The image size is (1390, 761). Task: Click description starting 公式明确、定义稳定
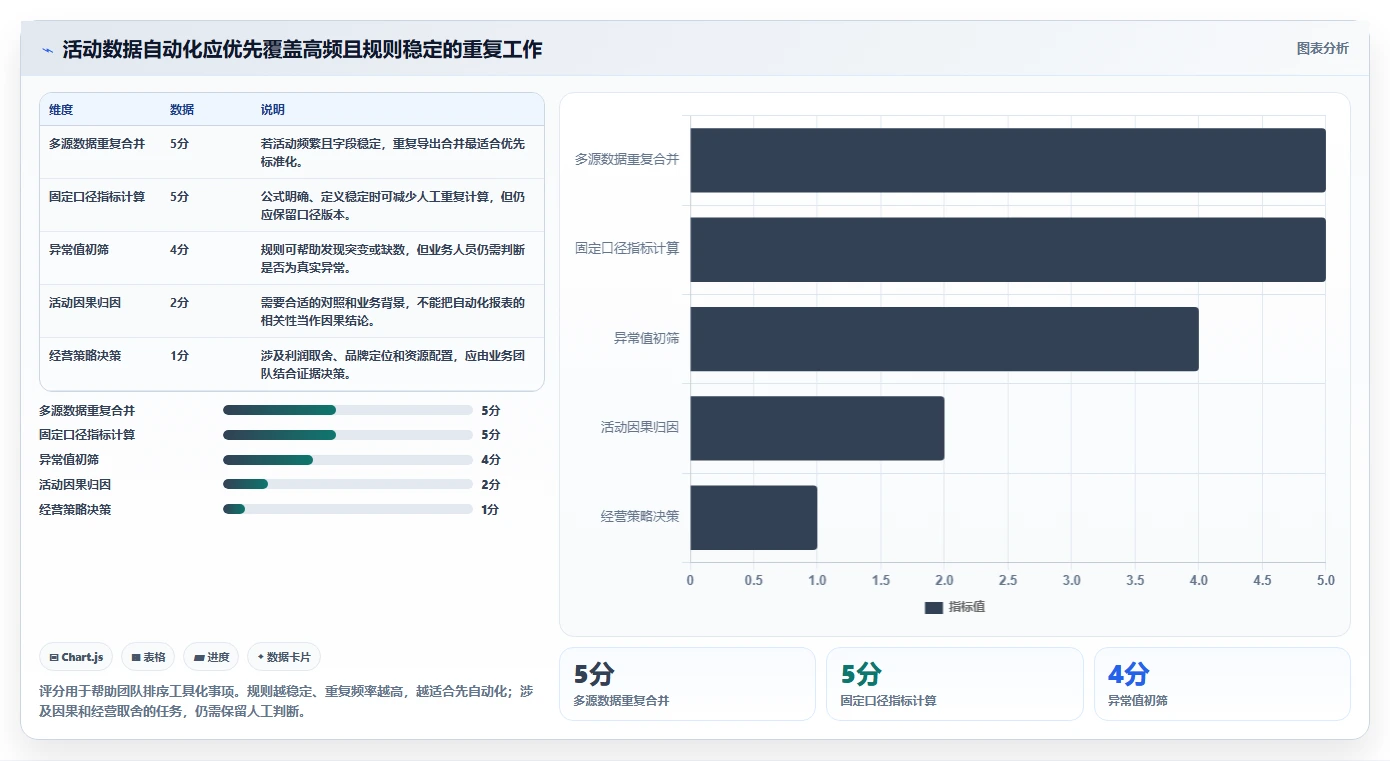point(393,205)
